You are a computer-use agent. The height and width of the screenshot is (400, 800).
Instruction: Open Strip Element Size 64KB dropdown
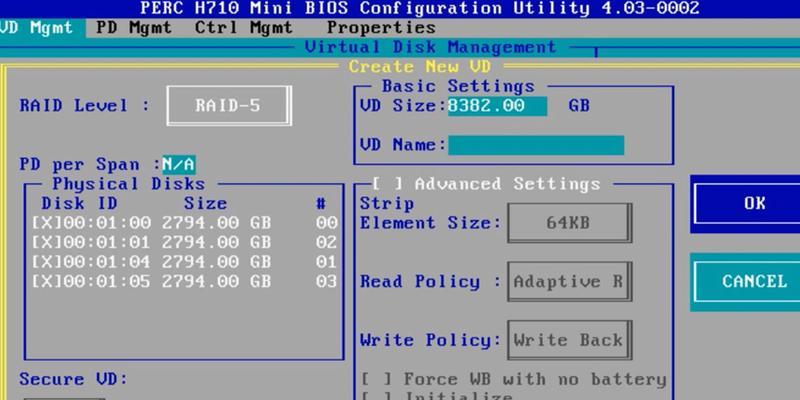point(569,223)
